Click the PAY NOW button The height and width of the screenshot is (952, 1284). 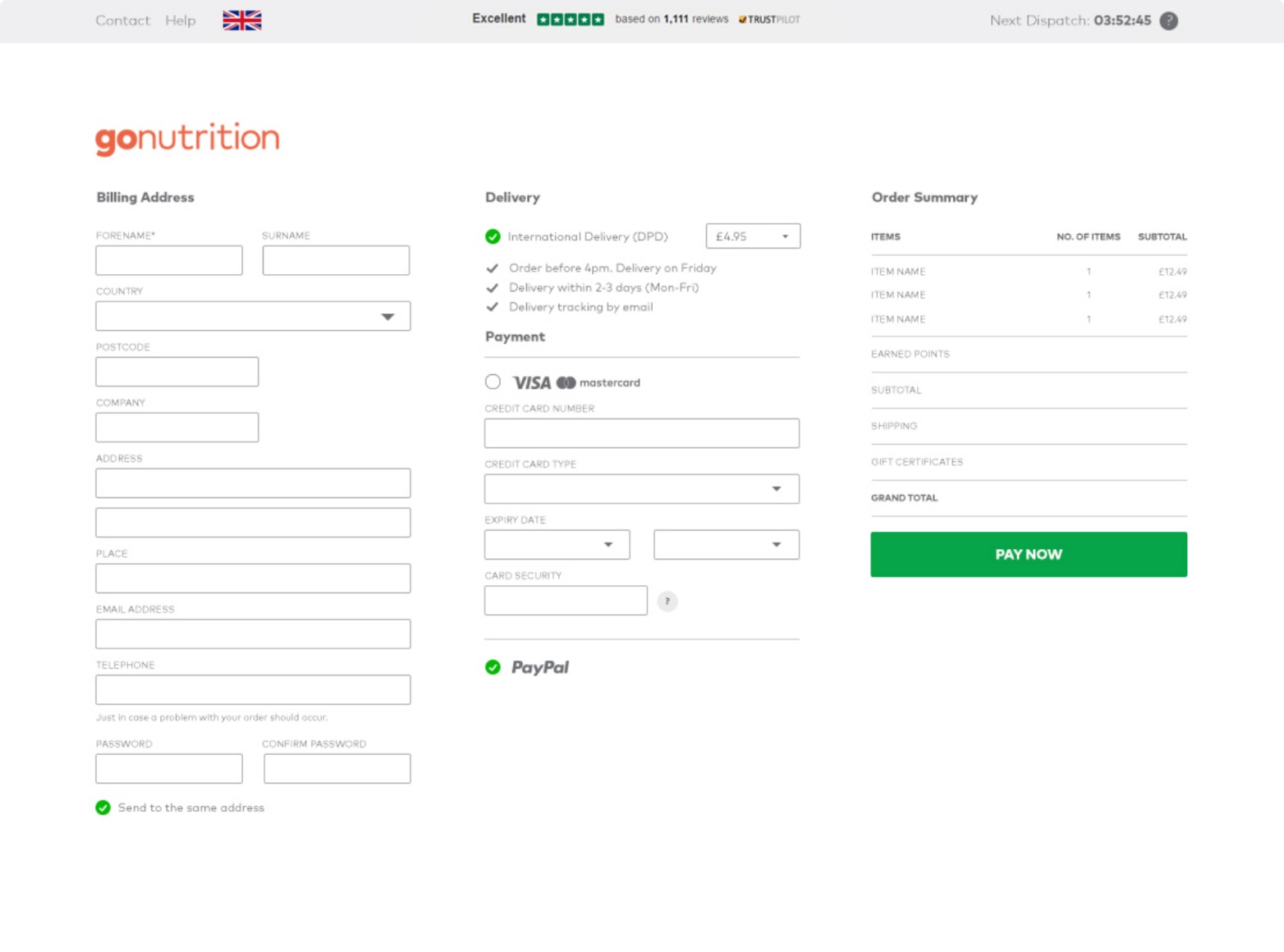(1029, 555)
